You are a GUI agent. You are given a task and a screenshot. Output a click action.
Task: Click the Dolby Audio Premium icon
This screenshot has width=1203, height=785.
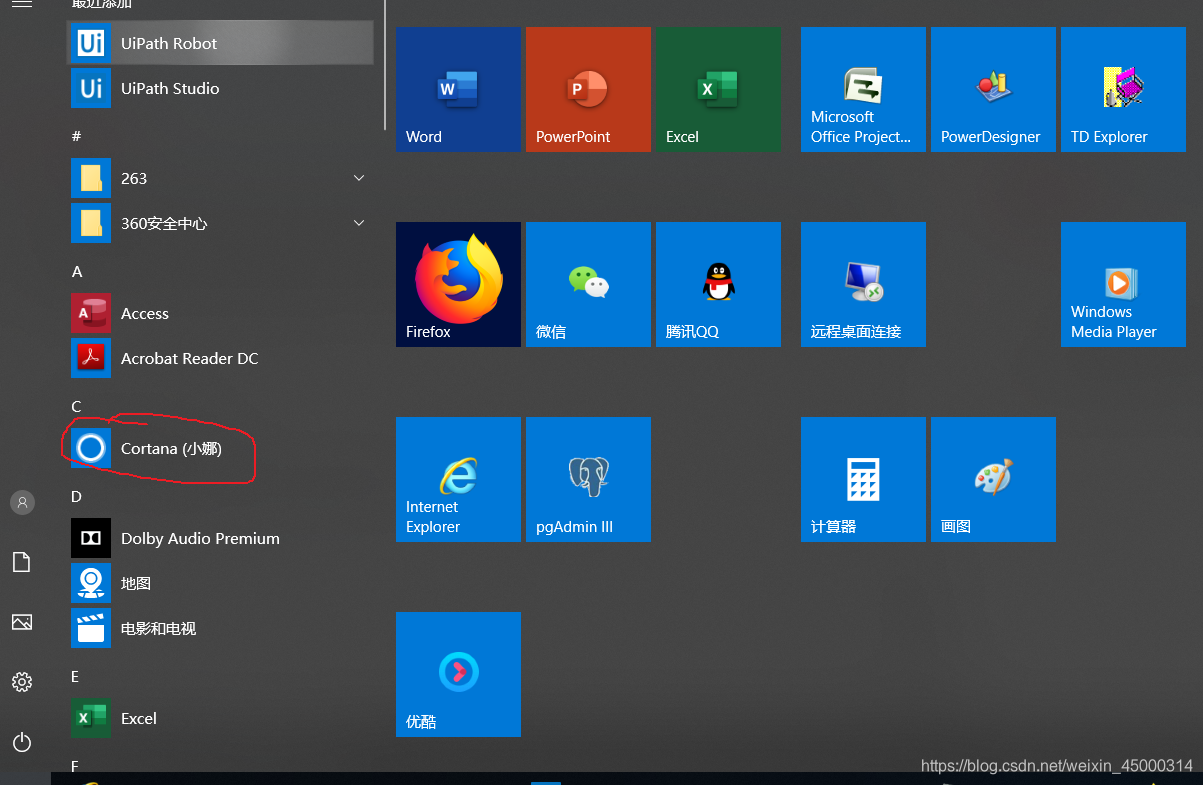pyautogui.click(x=91, y=538)
